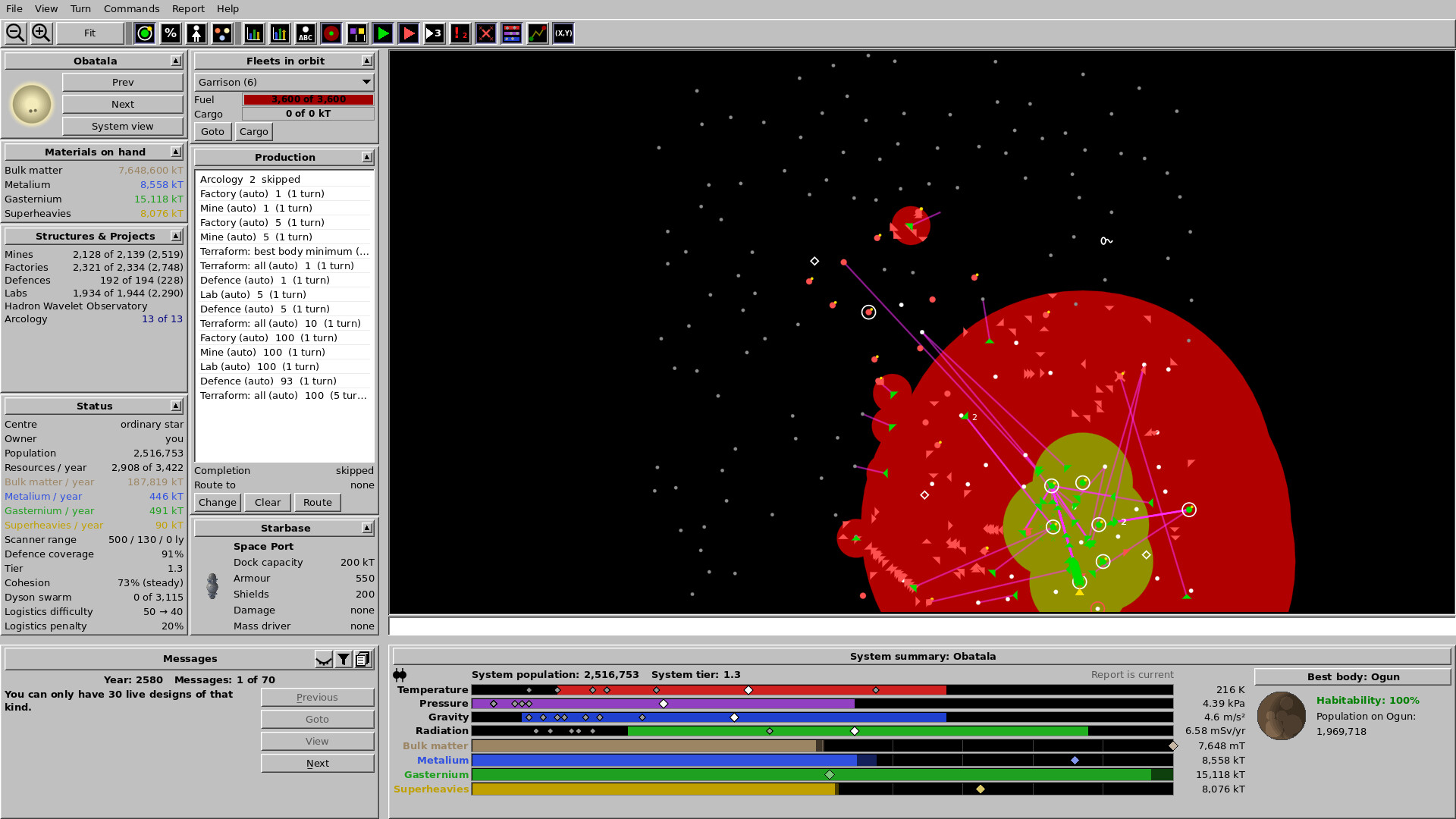
Task: Click the play arrow with 3 icon
Action: 435,33
